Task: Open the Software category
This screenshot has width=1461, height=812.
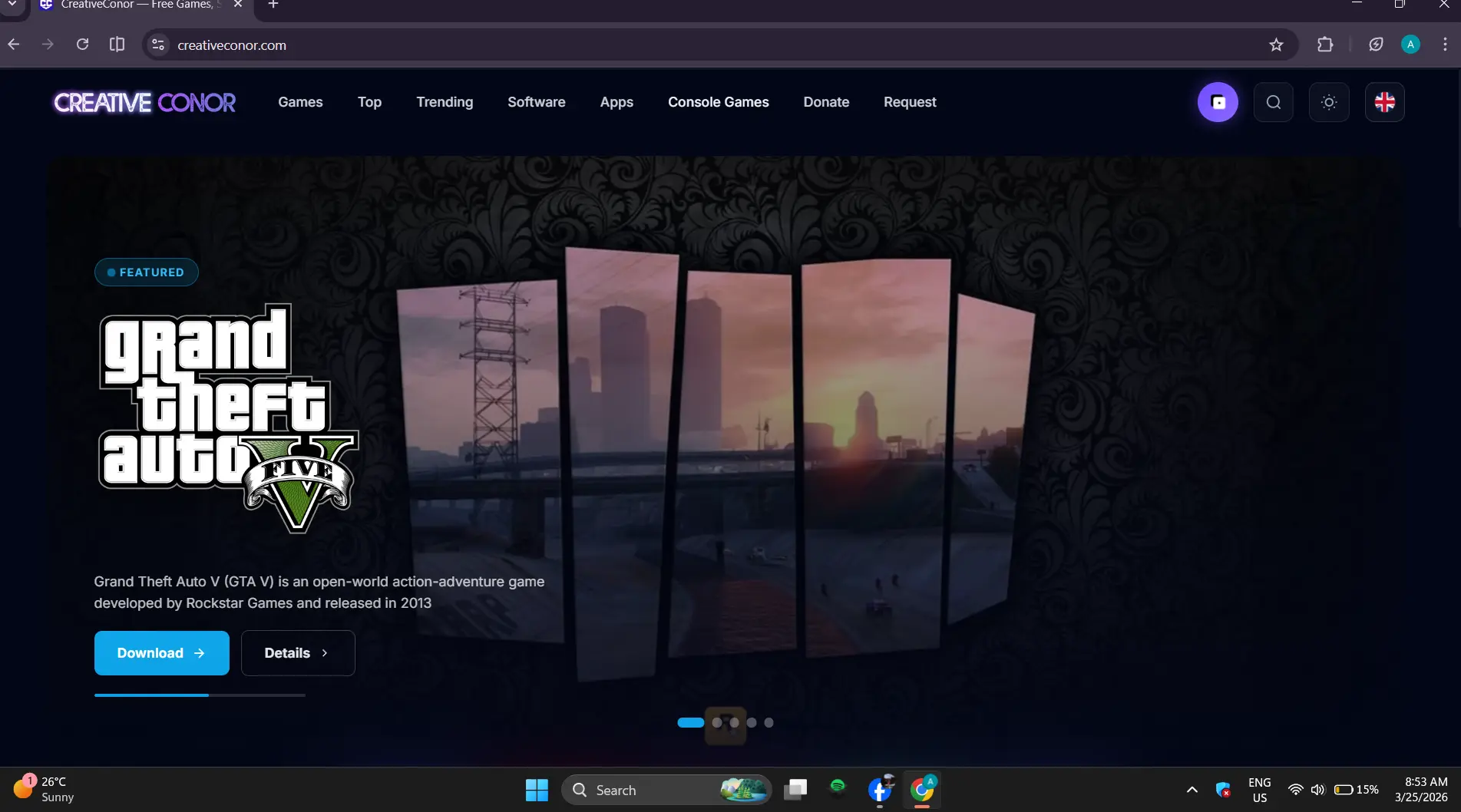Action: 536,102
